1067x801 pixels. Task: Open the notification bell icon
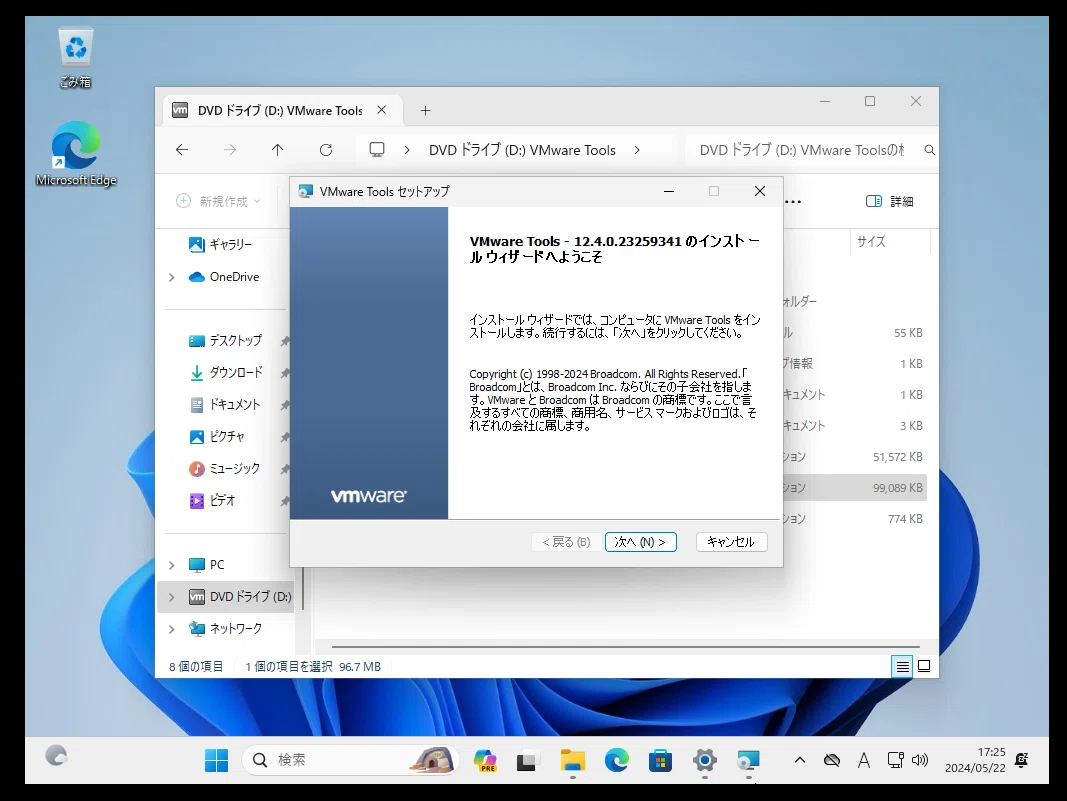coord(1021,760)
